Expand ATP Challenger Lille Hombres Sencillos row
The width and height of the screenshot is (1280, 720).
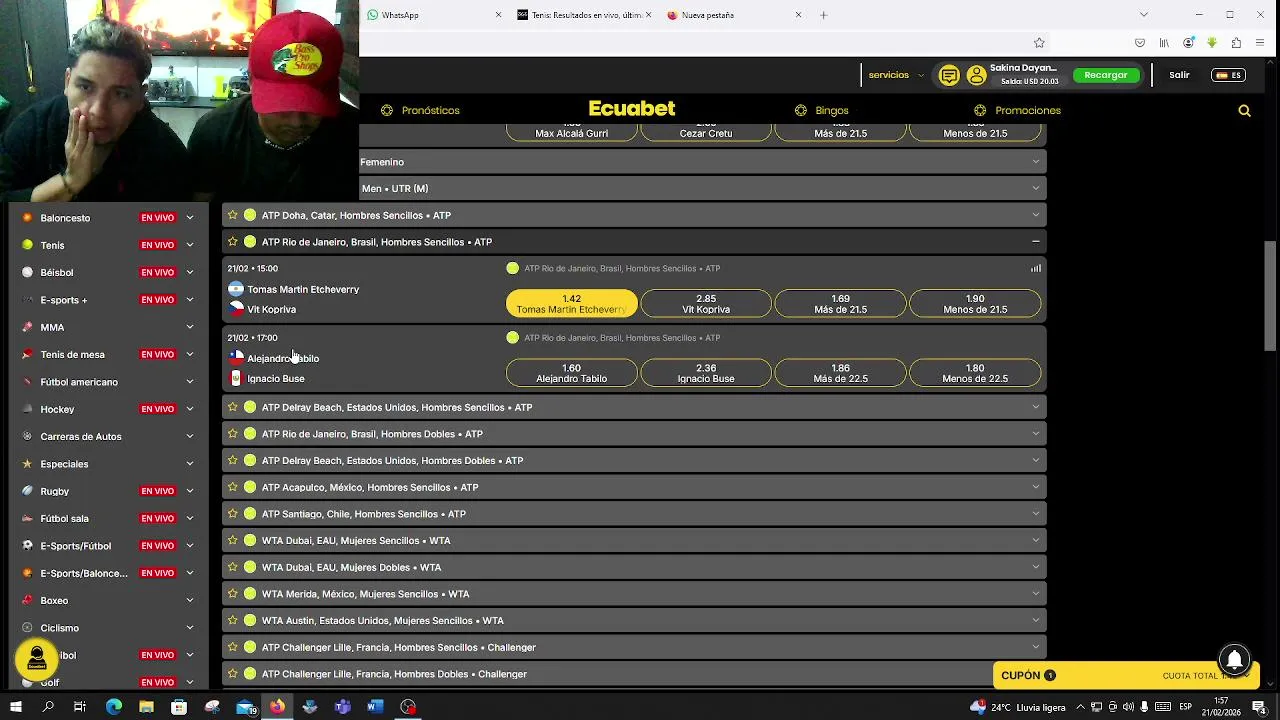634,647
